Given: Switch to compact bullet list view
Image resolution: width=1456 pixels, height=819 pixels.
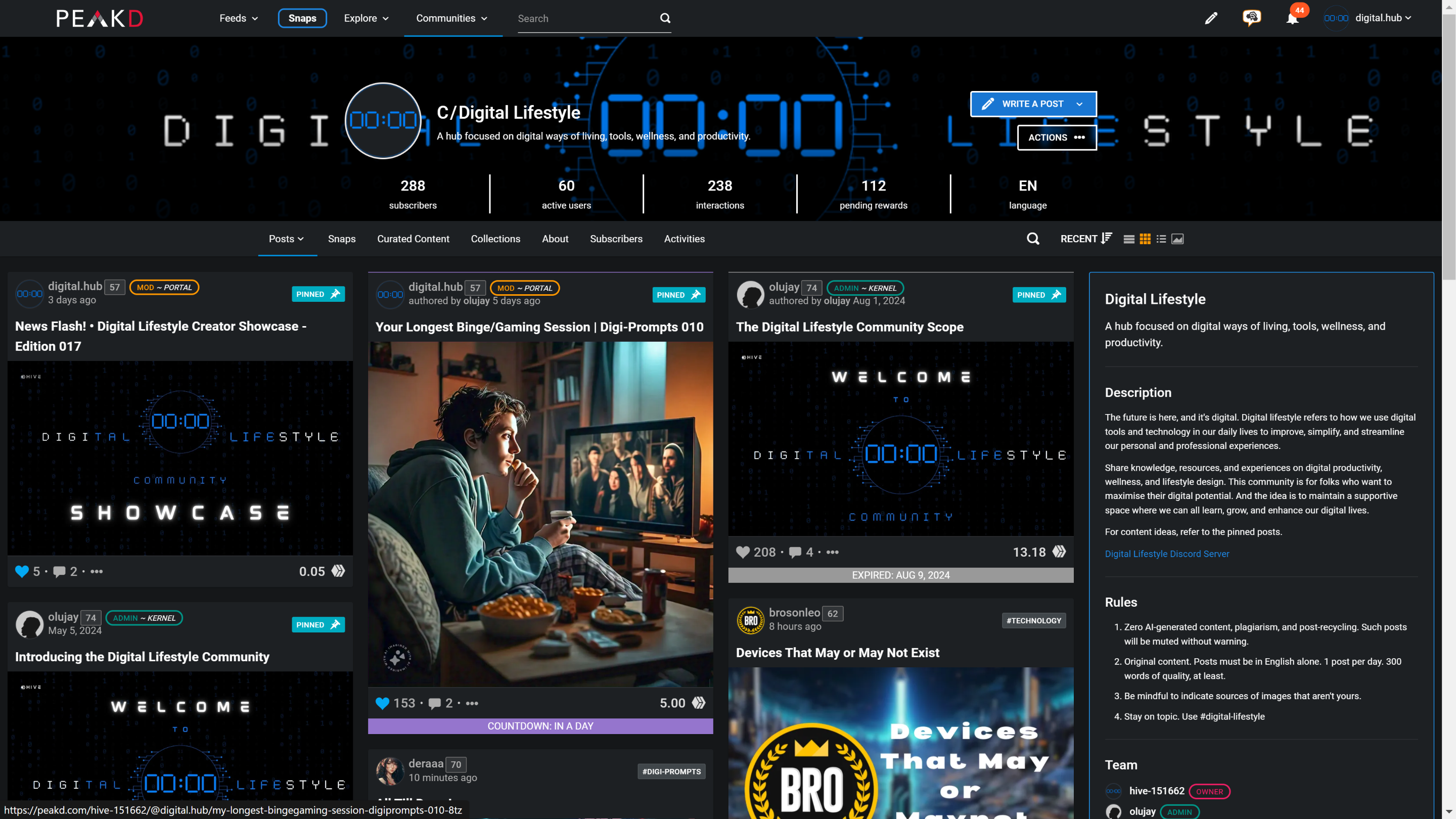Looking at the screenshot, I should pyautogui.click(x=1161, y=239).
